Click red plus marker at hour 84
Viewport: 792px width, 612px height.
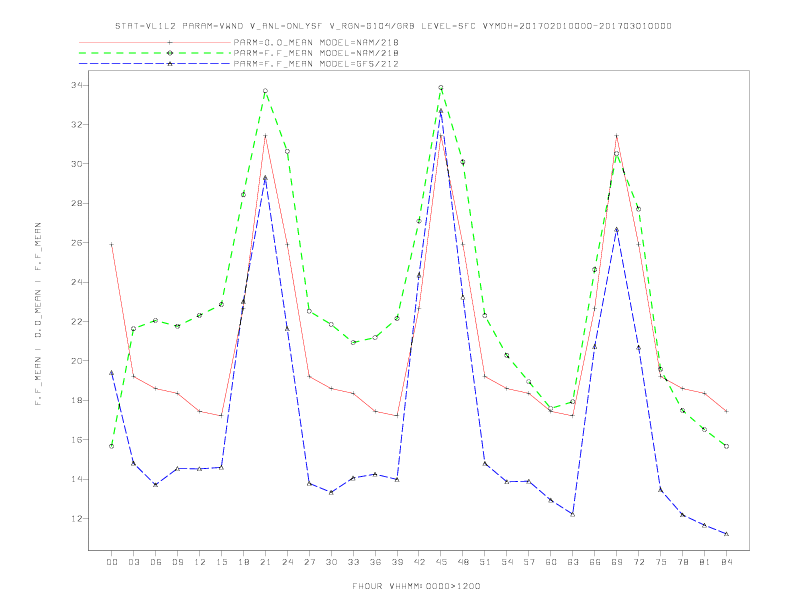tap(726, 412)
